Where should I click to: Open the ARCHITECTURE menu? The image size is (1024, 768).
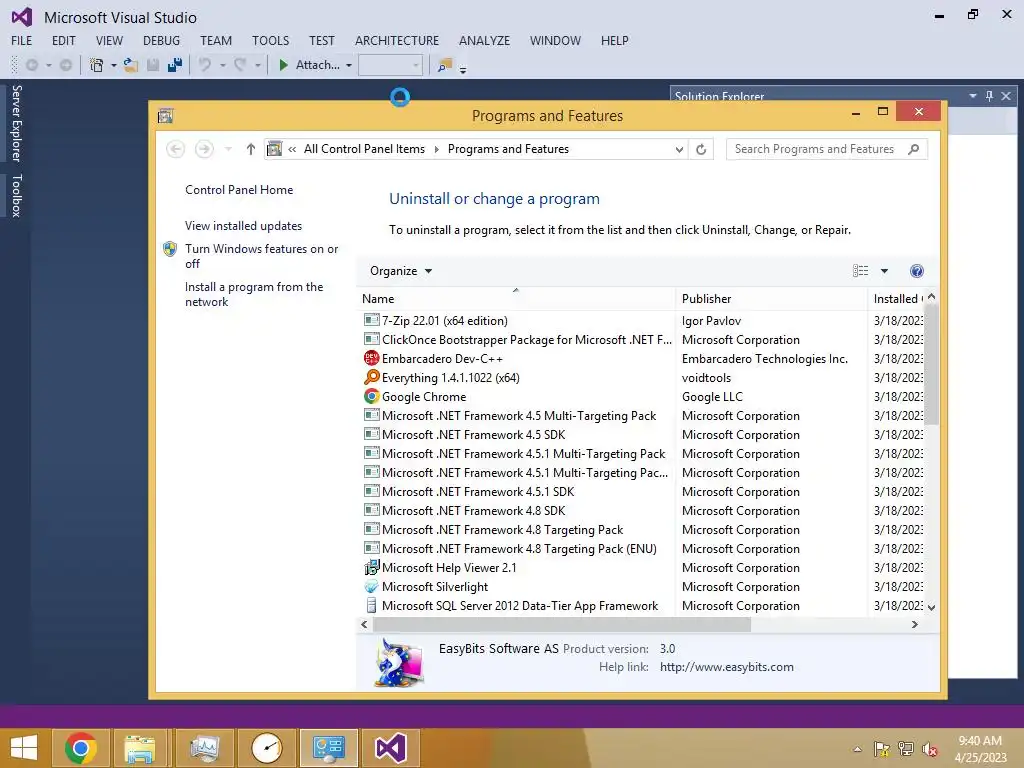point(396,40)
